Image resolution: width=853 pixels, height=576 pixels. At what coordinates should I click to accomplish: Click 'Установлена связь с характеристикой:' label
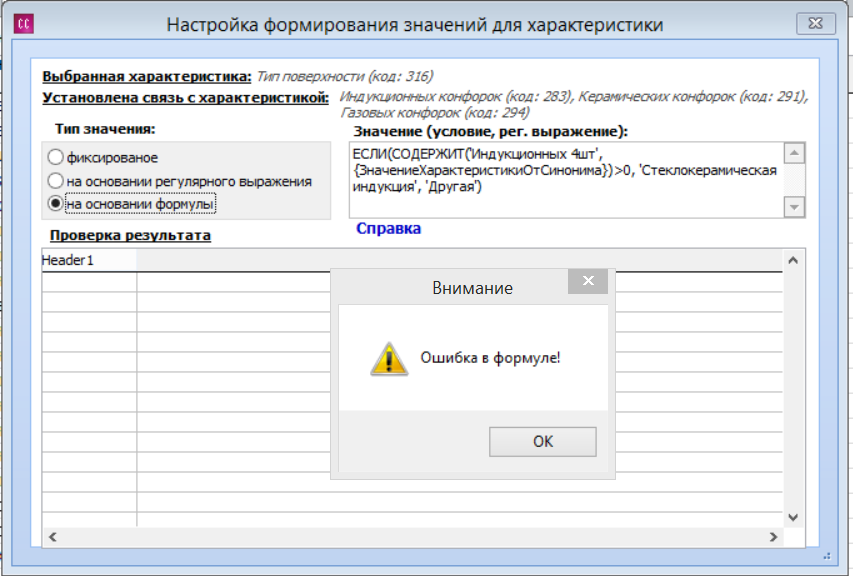click(186, 98)
